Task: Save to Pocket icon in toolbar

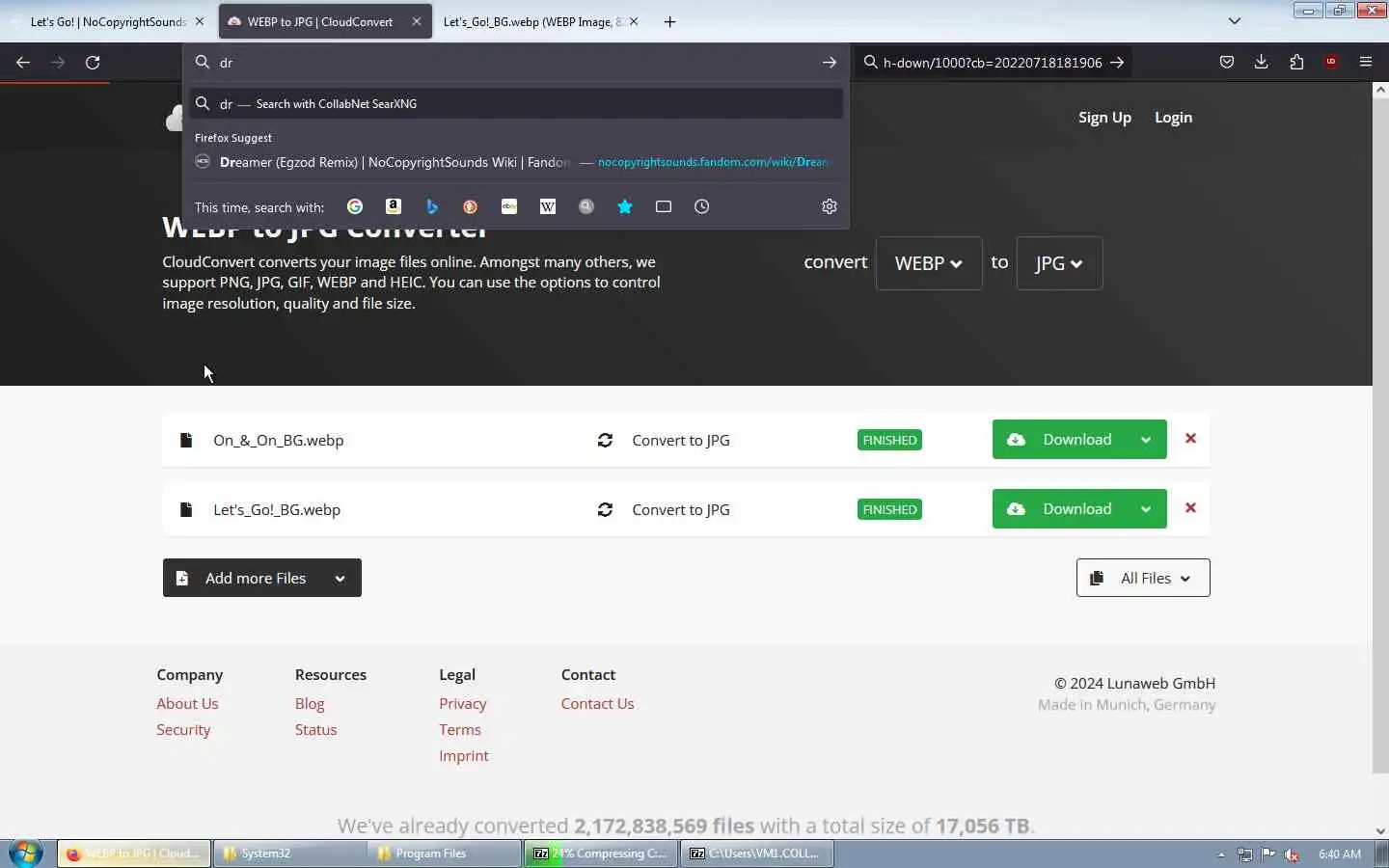Action: [x=1227, y=63]
